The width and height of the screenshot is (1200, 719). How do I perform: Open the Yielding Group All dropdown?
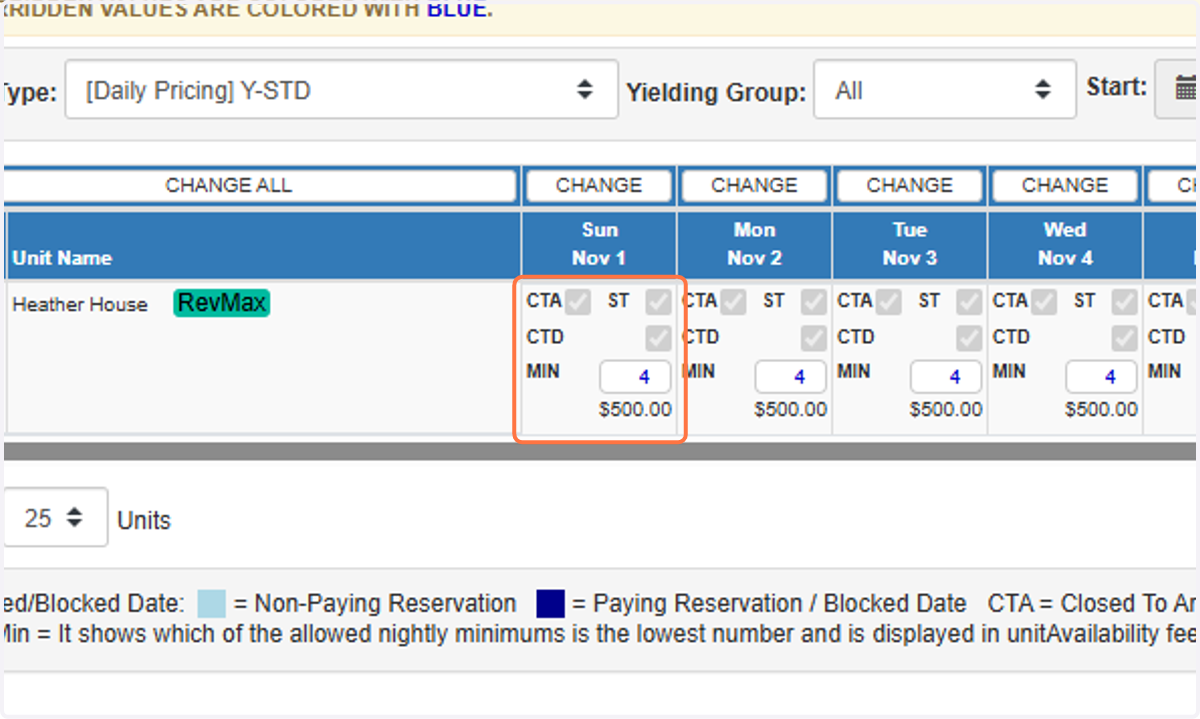pos(945,90)
